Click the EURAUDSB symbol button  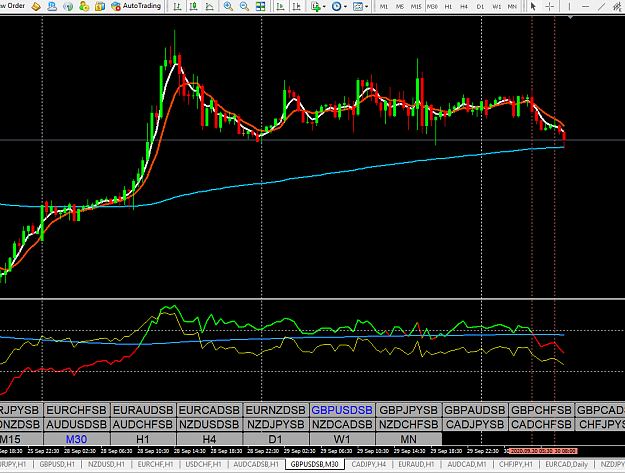143,410
